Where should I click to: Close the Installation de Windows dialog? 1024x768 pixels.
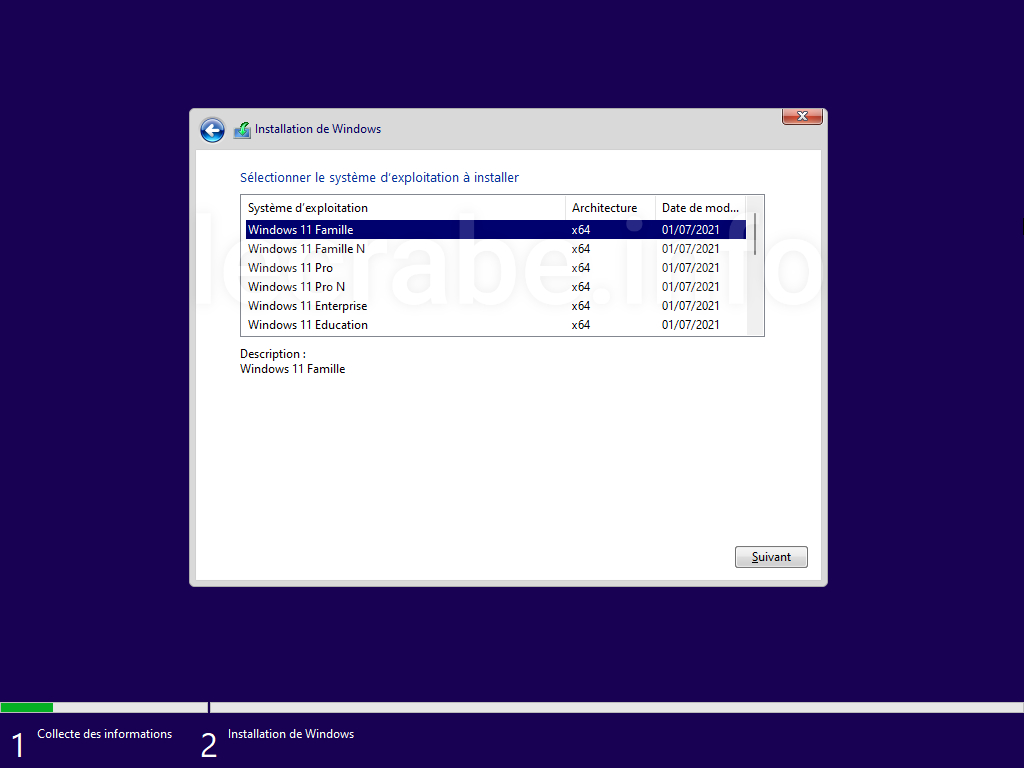click(802, 116)
